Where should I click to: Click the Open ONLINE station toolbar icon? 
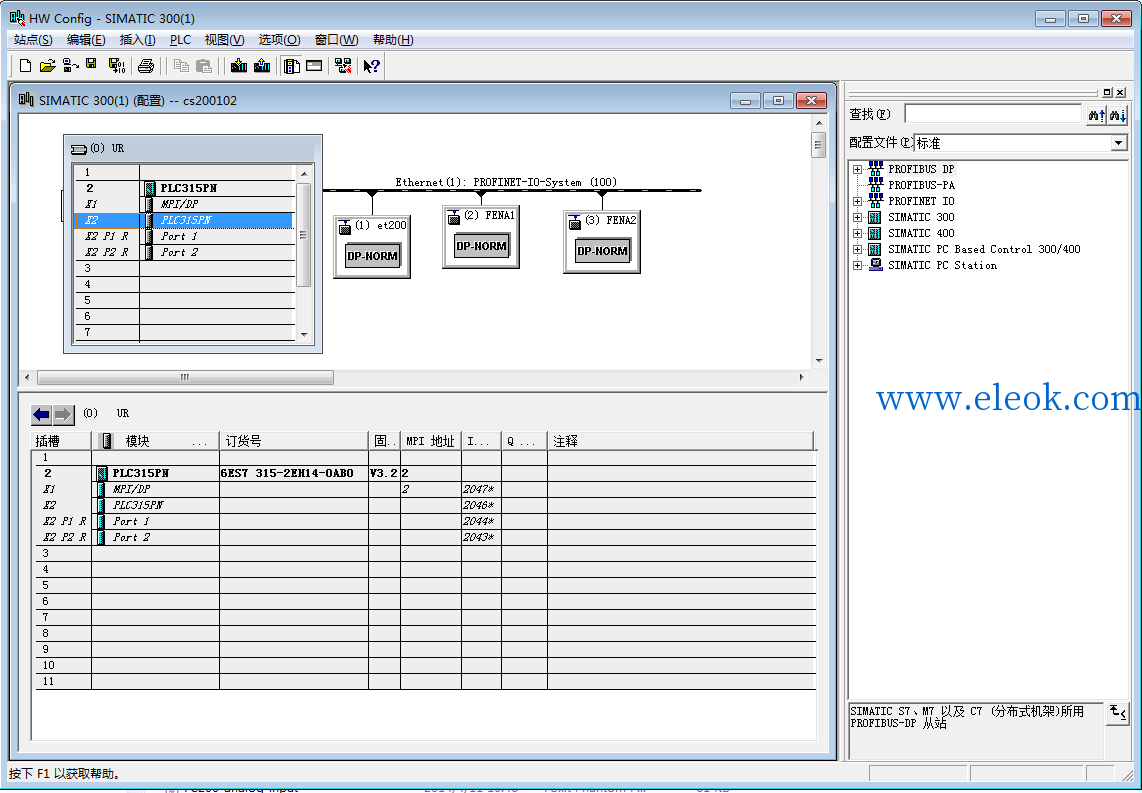(71, 66)
